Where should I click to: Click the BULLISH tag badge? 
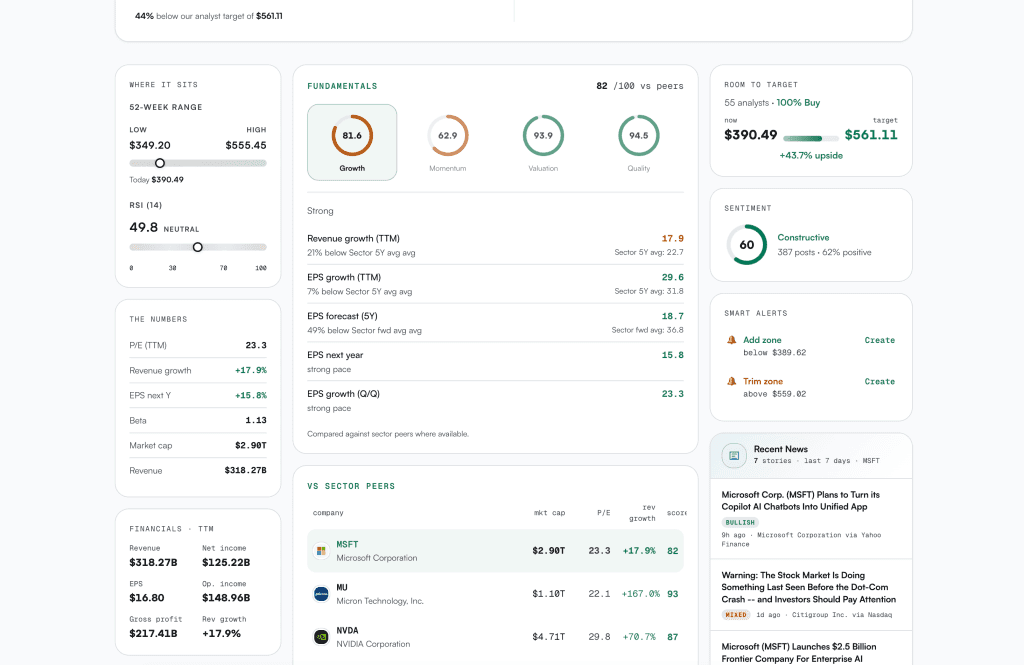pos(739,523)
